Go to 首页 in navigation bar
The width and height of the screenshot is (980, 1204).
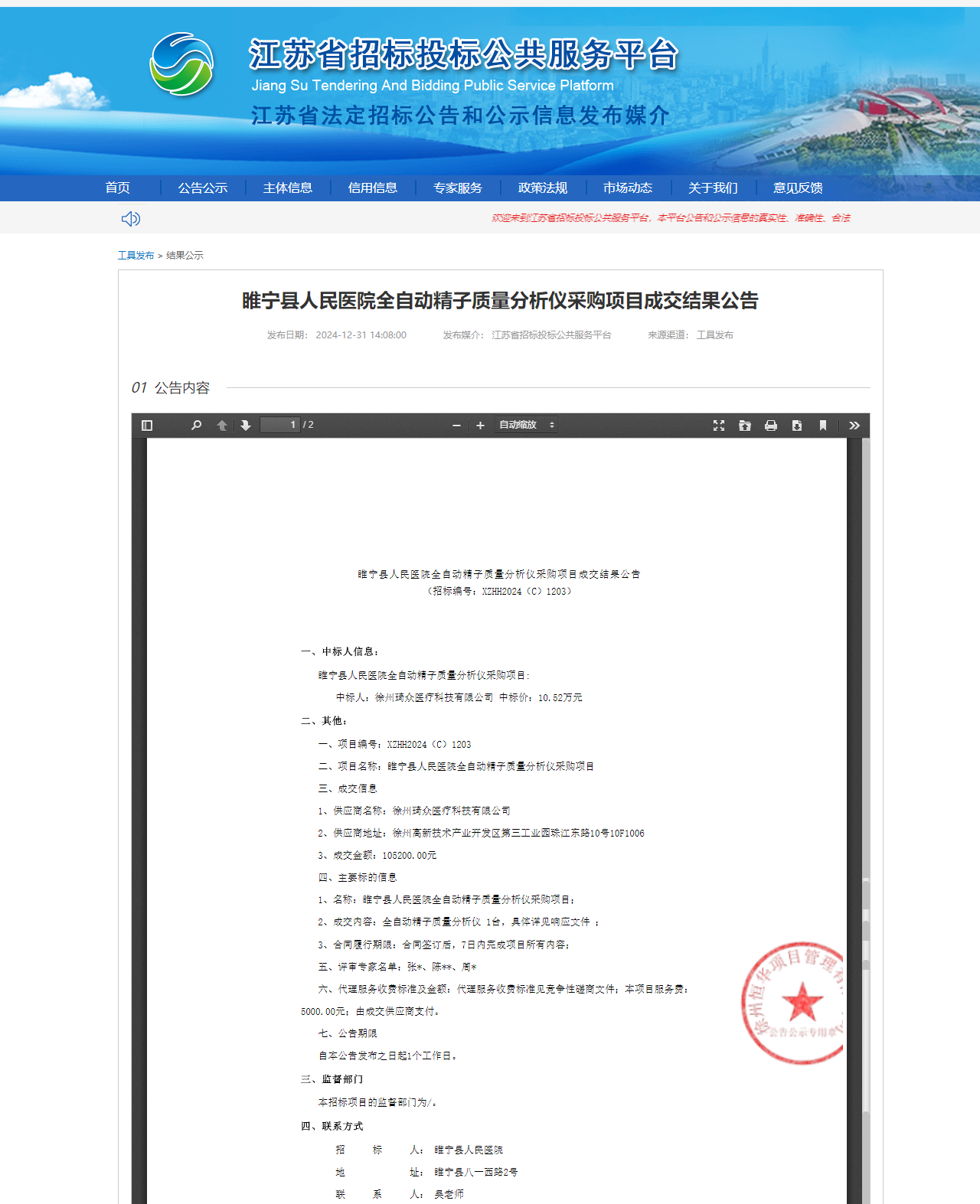point(118,188)
